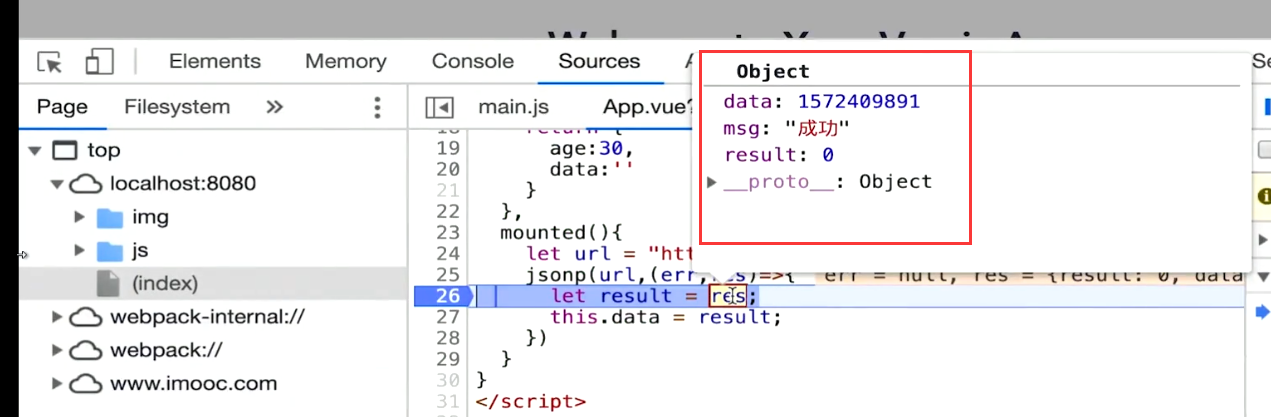
Task: Activate the inspect element picker icon
Action: pyautogui.click(x=49, y=62)
